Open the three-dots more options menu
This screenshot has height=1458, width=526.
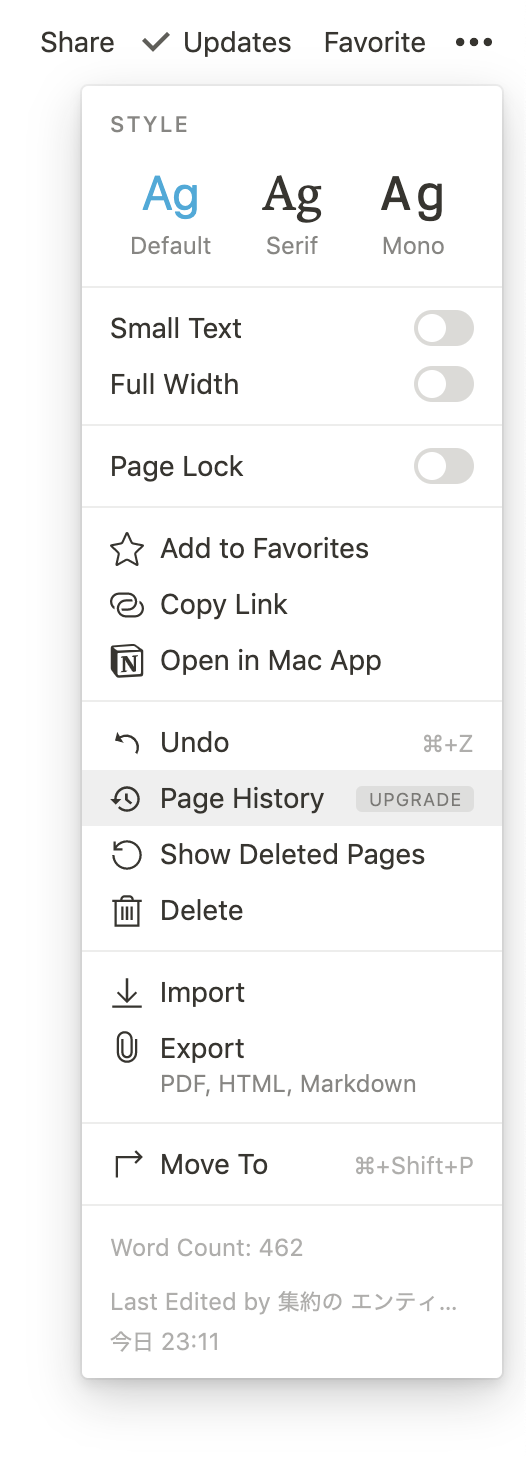pos(474,43)
